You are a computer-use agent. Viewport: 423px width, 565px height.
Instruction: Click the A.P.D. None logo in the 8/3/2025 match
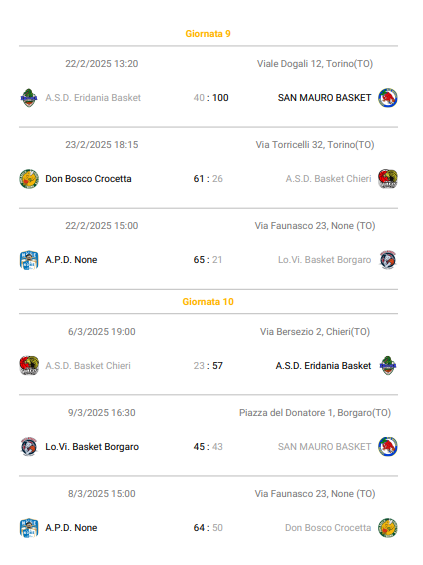[29, 528]
